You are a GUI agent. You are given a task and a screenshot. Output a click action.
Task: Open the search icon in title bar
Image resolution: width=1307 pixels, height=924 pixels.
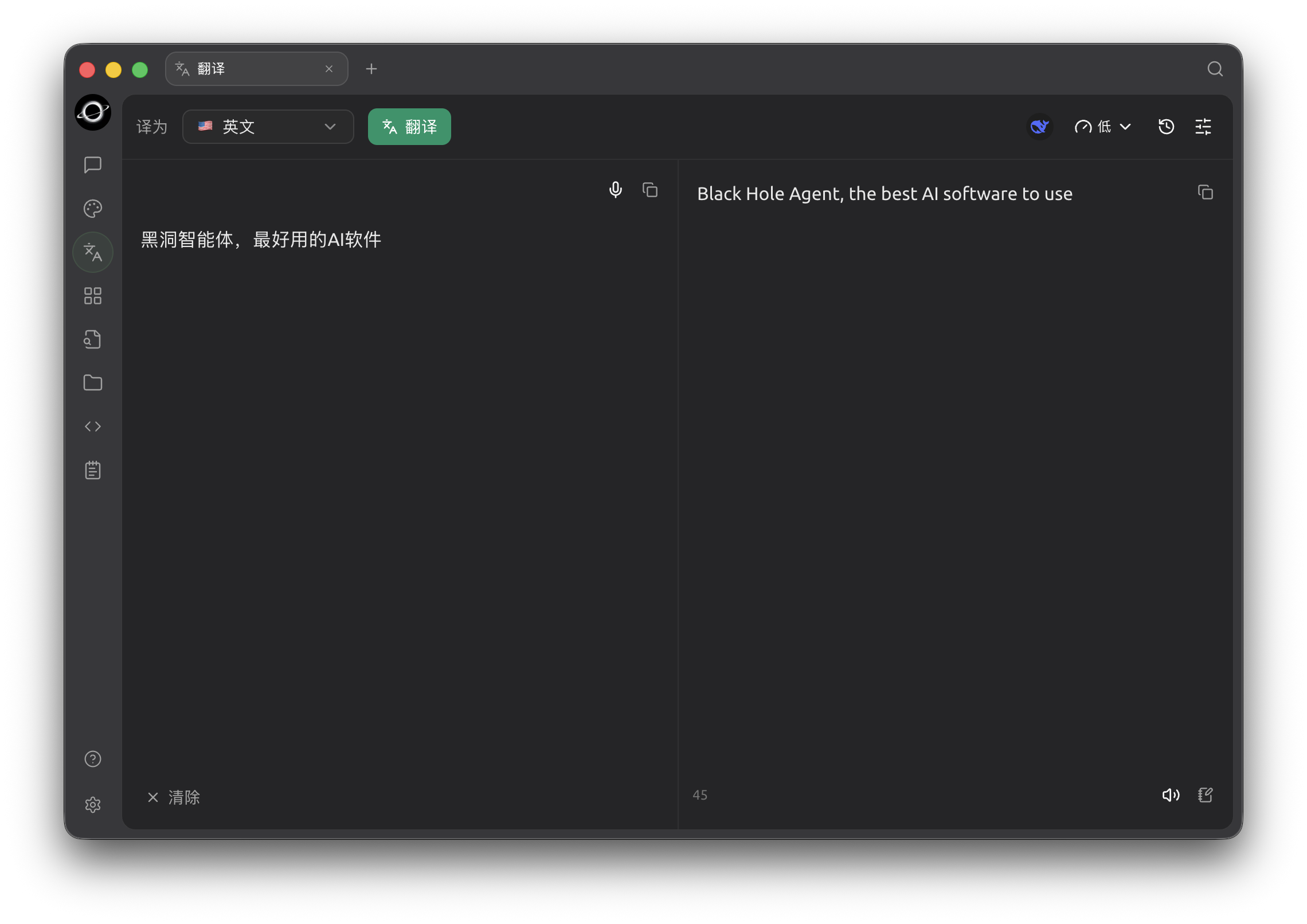[x=1215, y=69]
